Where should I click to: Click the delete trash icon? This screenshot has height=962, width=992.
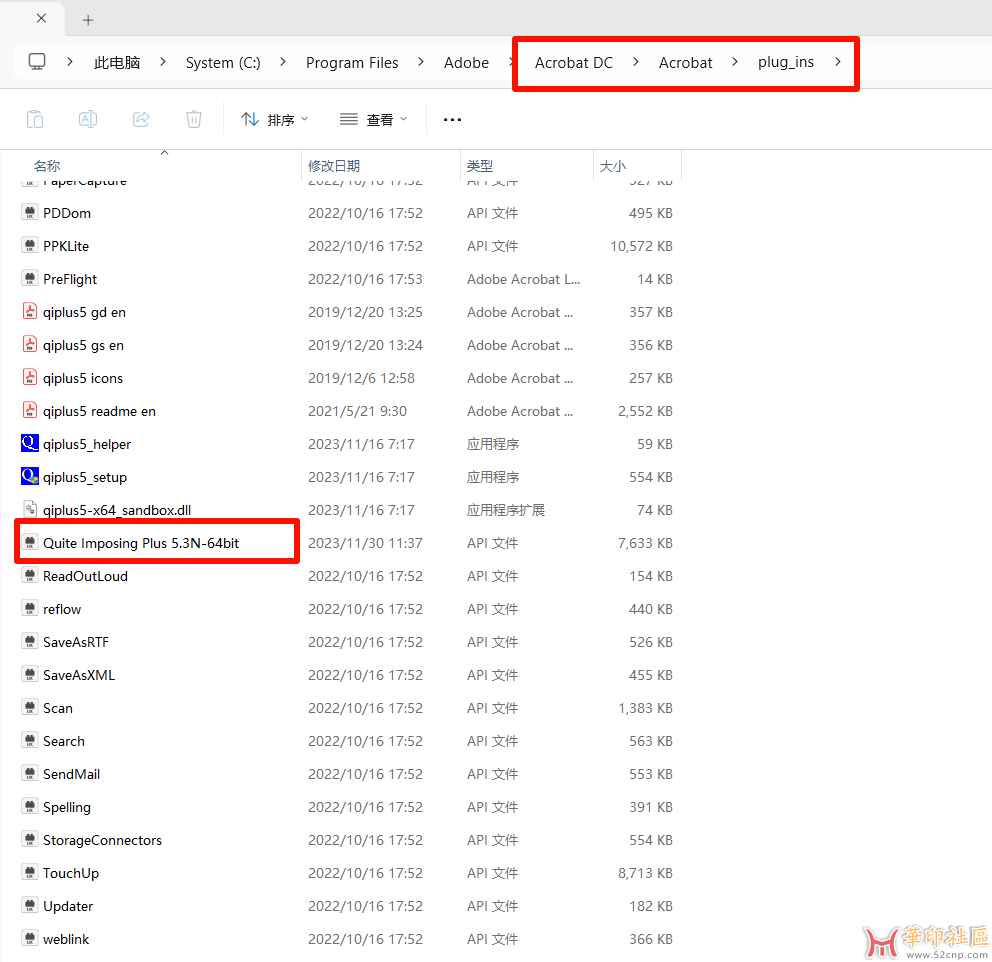(194, 119)
